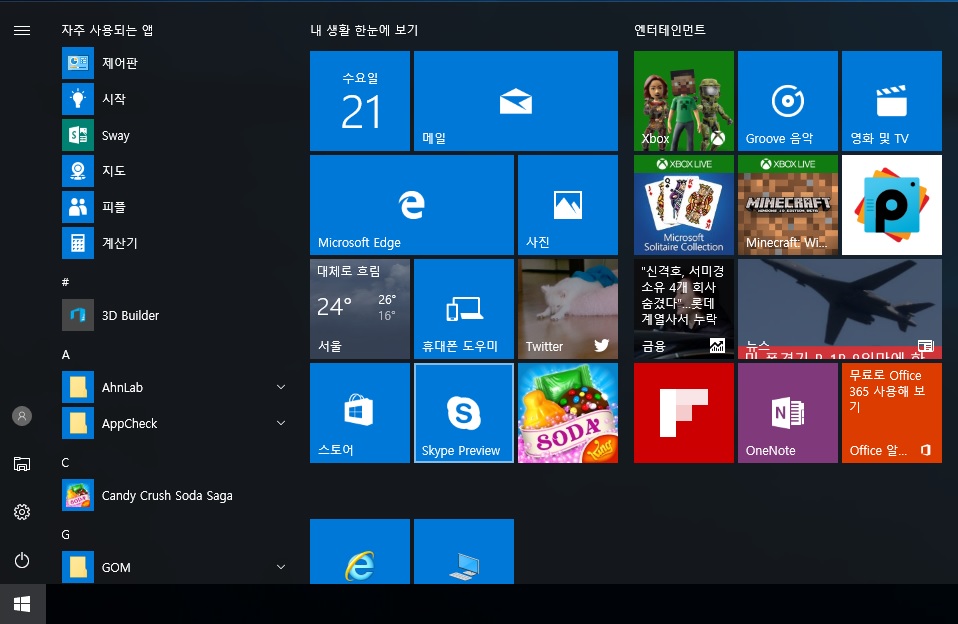The image size is (958, 624).
Task: Open the Twitter live tile
Action: 568,309
